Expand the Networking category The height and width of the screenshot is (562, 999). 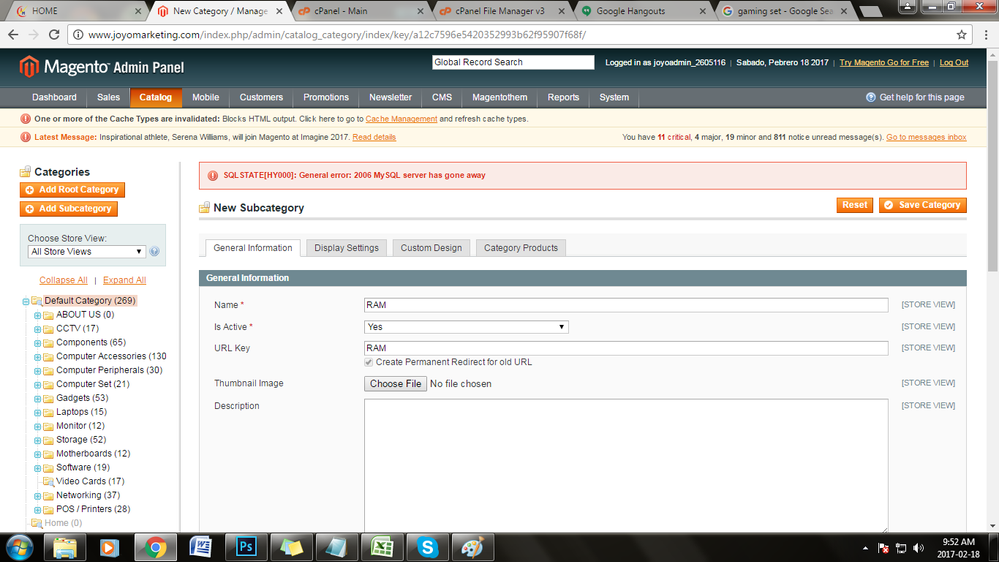tap(38, 496)
